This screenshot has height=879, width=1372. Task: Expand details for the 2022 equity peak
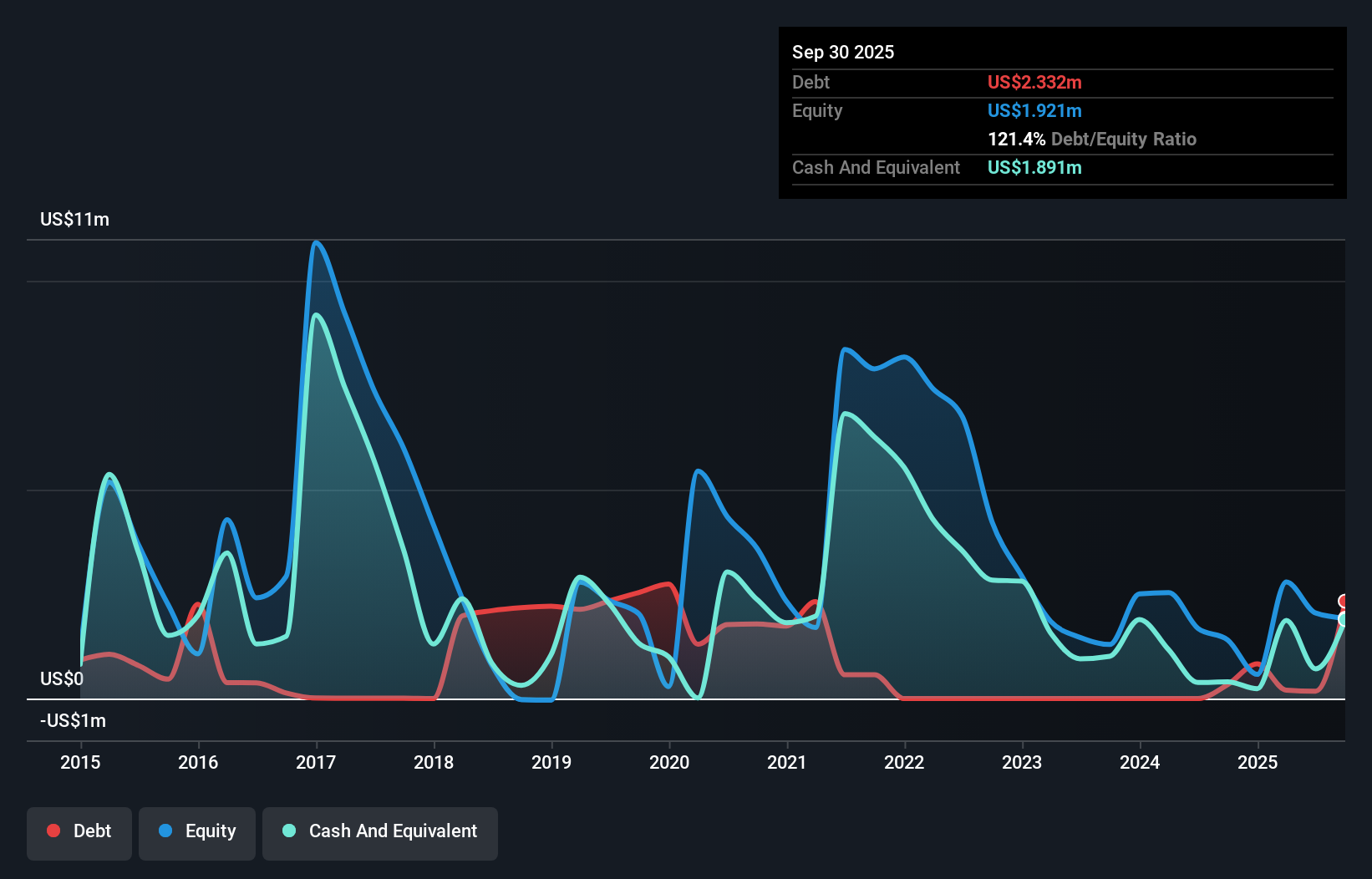(846, 351)
